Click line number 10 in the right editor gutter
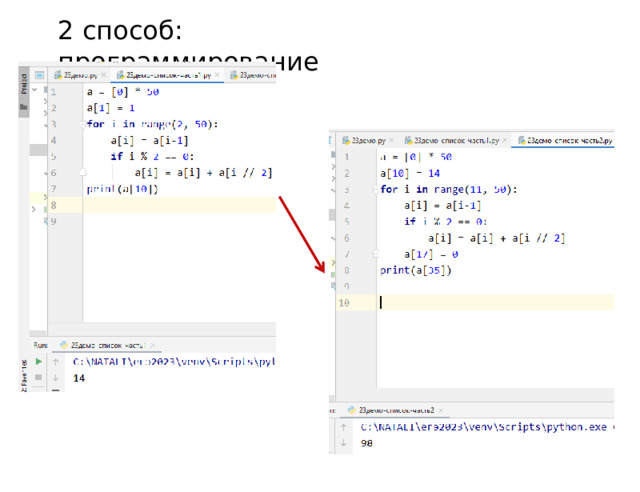The width and height of the screenshot is (640, 492). click(x=344, y=303)
